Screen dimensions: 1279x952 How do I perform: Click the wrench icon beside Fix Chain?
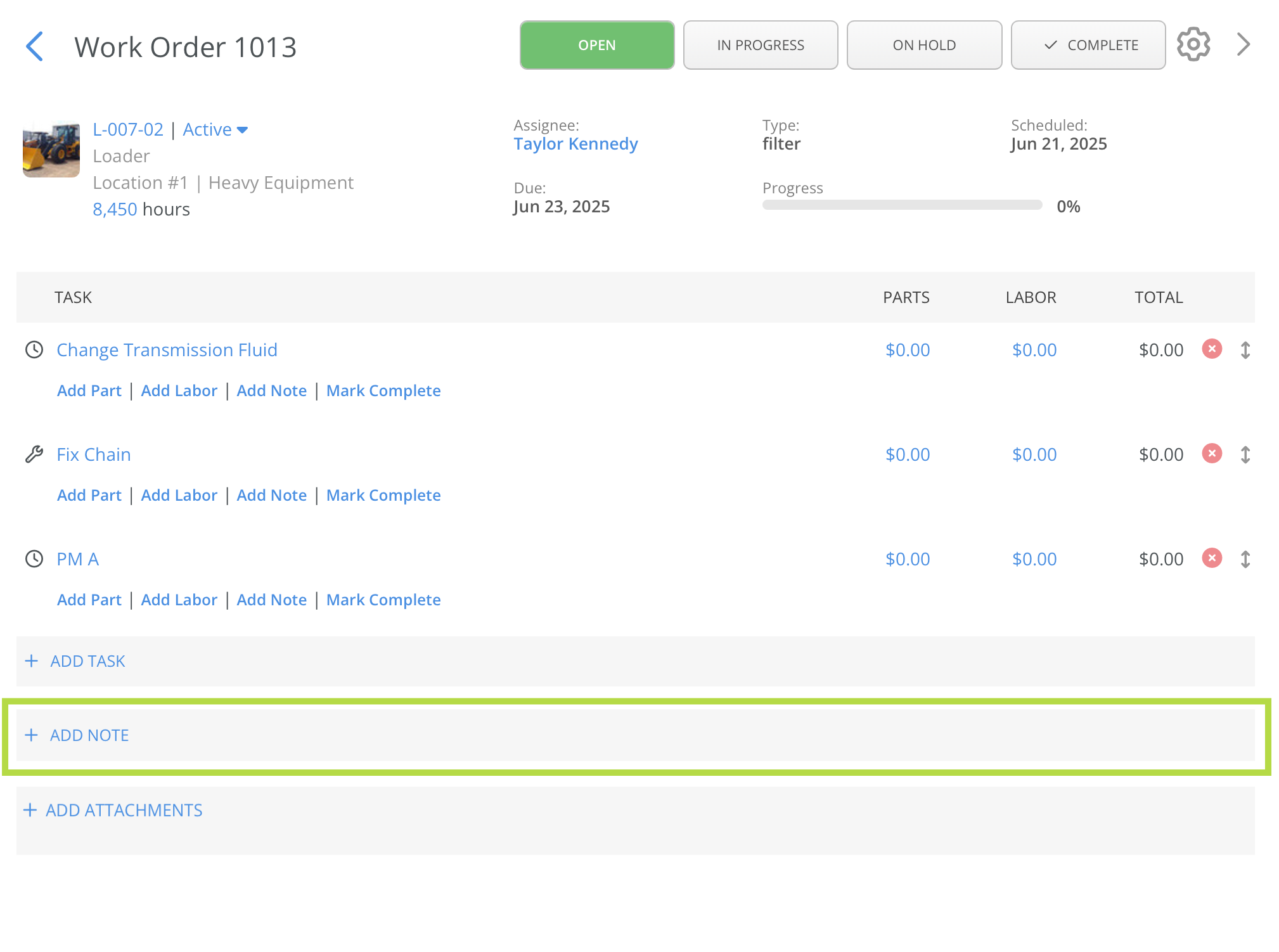coord(34,454)
